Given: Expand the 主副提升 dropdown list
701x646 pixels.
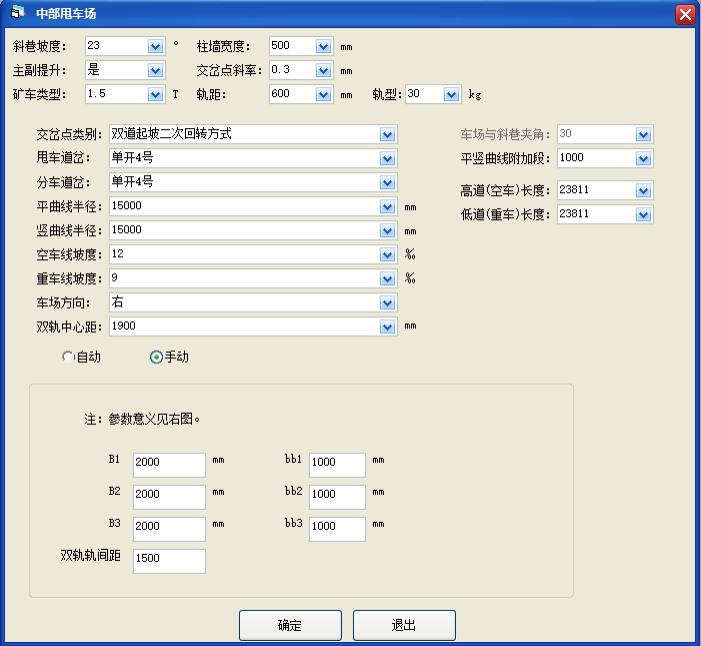Looking at the screenshot, I should point(155,71).
